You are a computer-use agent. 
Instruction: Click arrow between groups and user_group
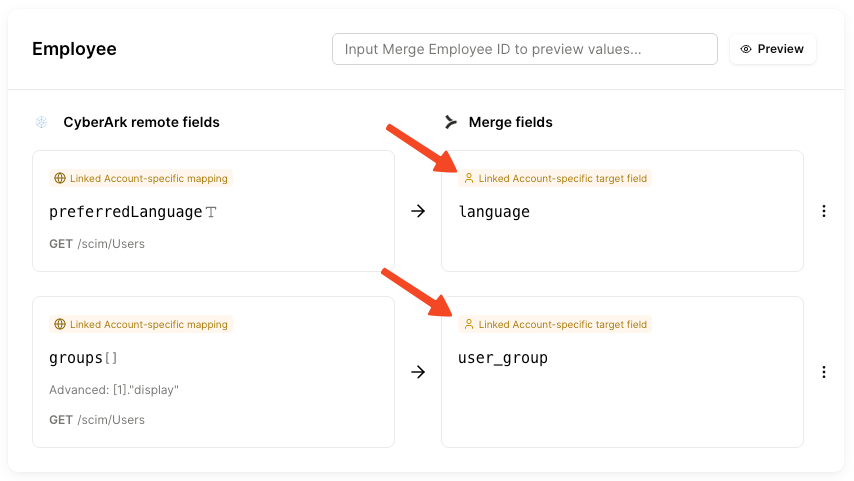pyautogui.click(x=418, y=372)
